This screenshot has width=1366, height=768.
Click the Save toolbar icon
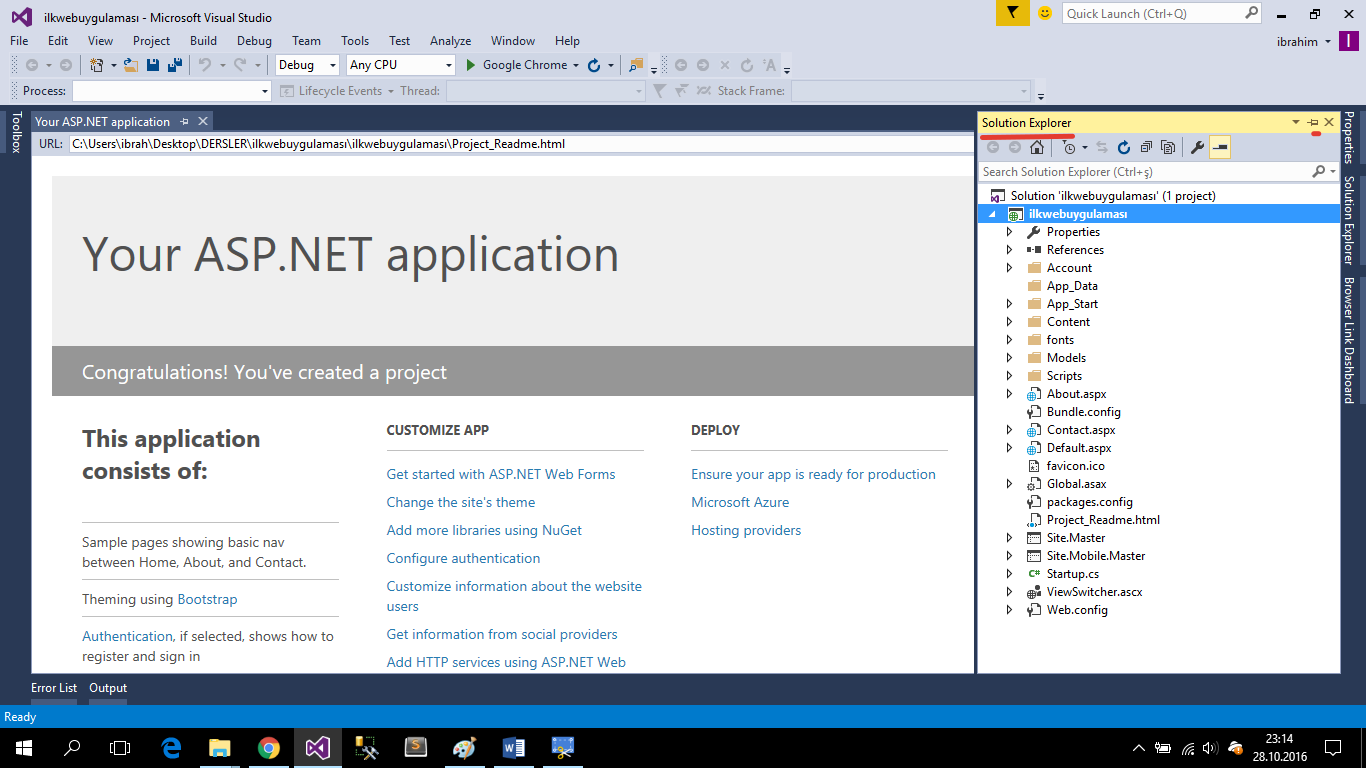pyautogui.click(x=153, y=65)
